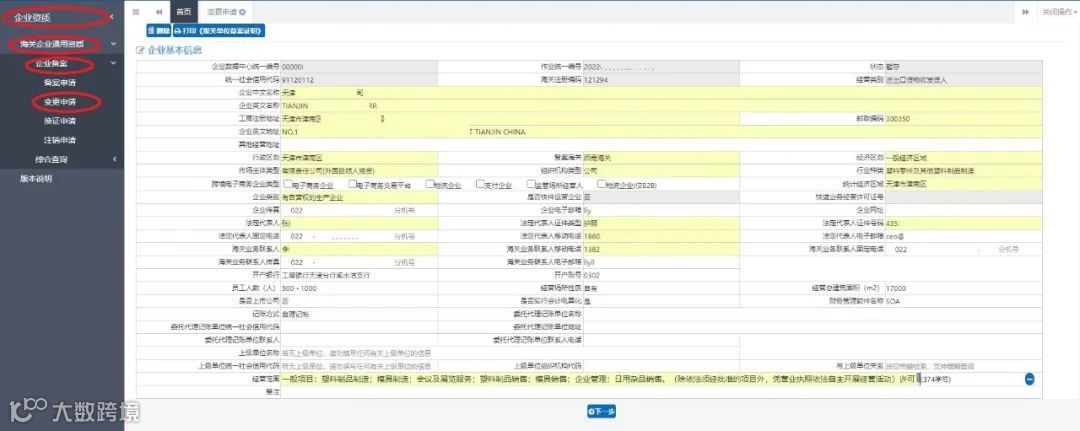Toggle the sidebar hamburger menu icon
This screenshot has height=431, width=1080.
pos(136,12)
